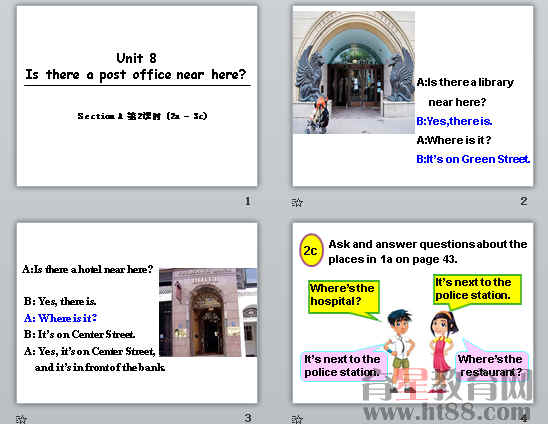Click the library entrance photo on slide 2
548x424 pixels.
[x=354, y=72]
